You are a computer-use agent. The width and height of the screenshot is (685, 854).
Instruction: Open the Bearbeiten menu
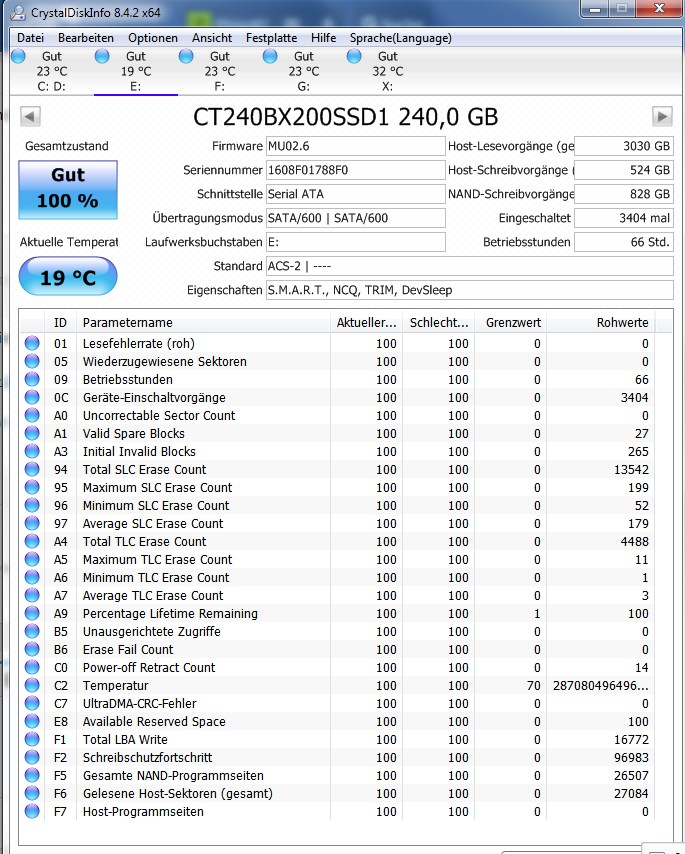(86, 38)
